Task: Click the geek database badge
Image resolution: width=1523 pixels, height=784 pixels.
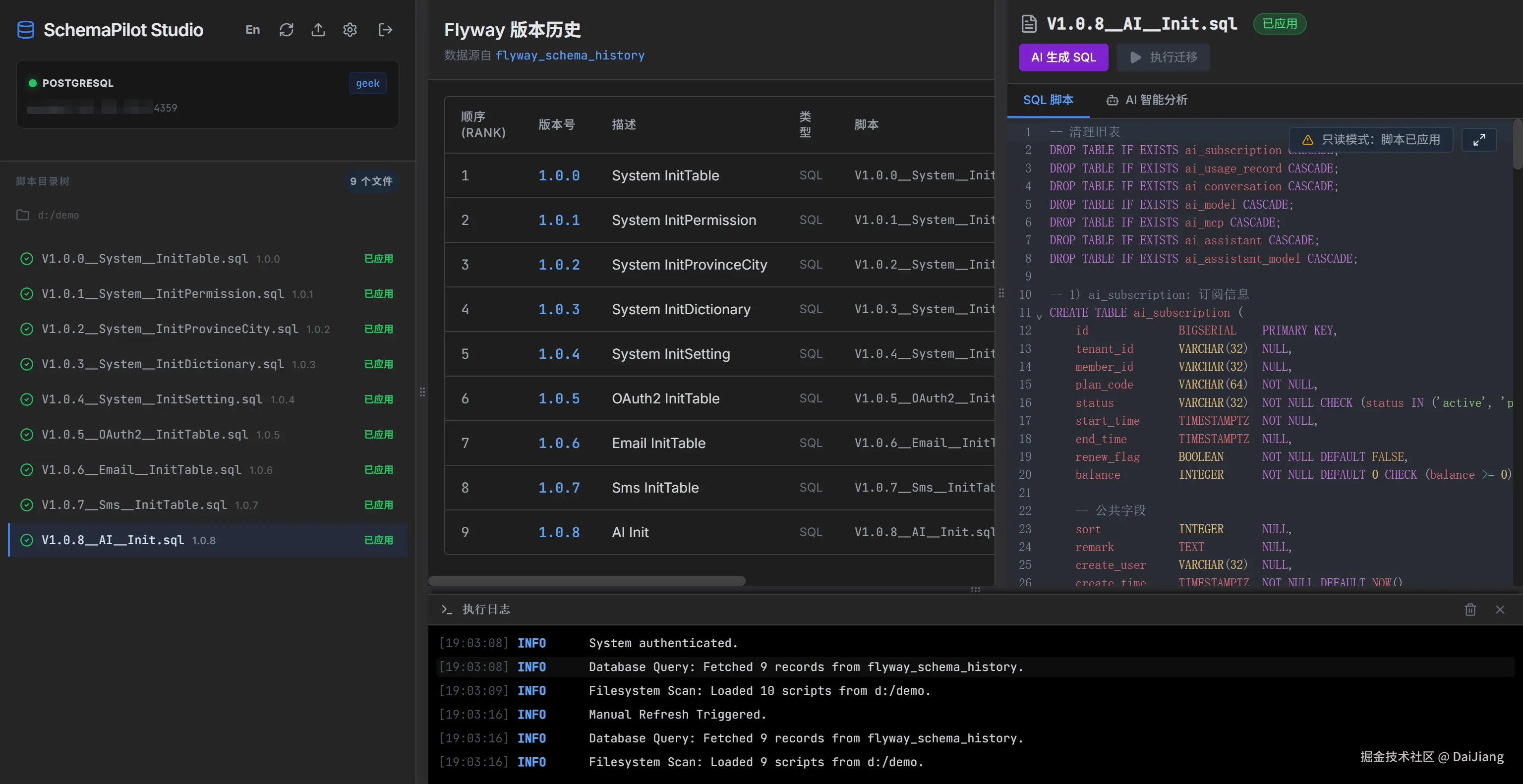Action: (367, 84)
